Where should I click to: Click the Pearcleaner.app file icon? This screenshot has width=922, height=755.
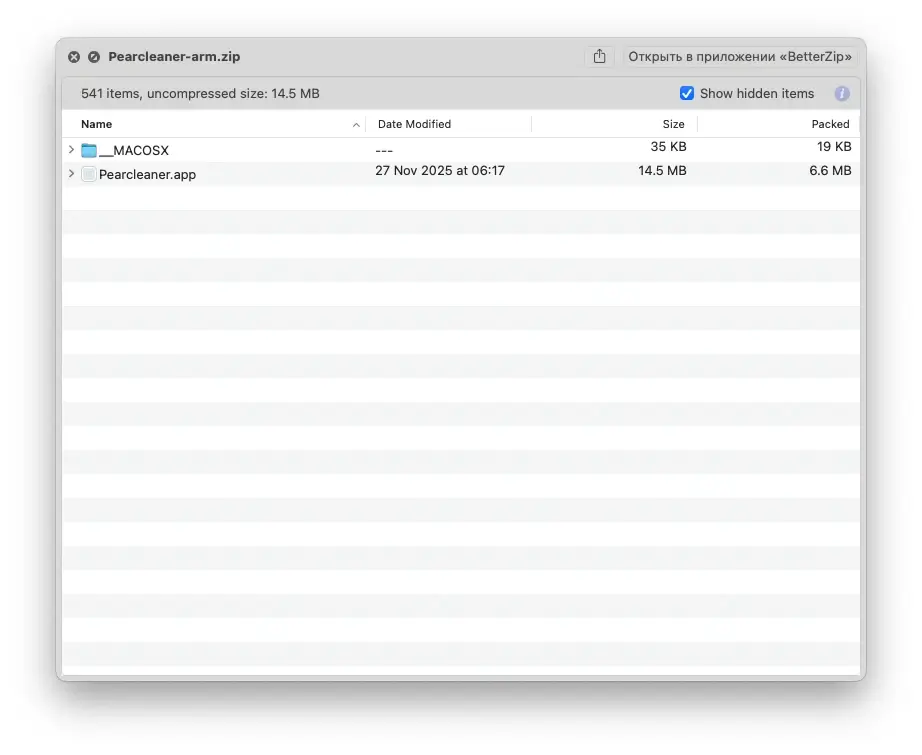click(x=89, y=174)
